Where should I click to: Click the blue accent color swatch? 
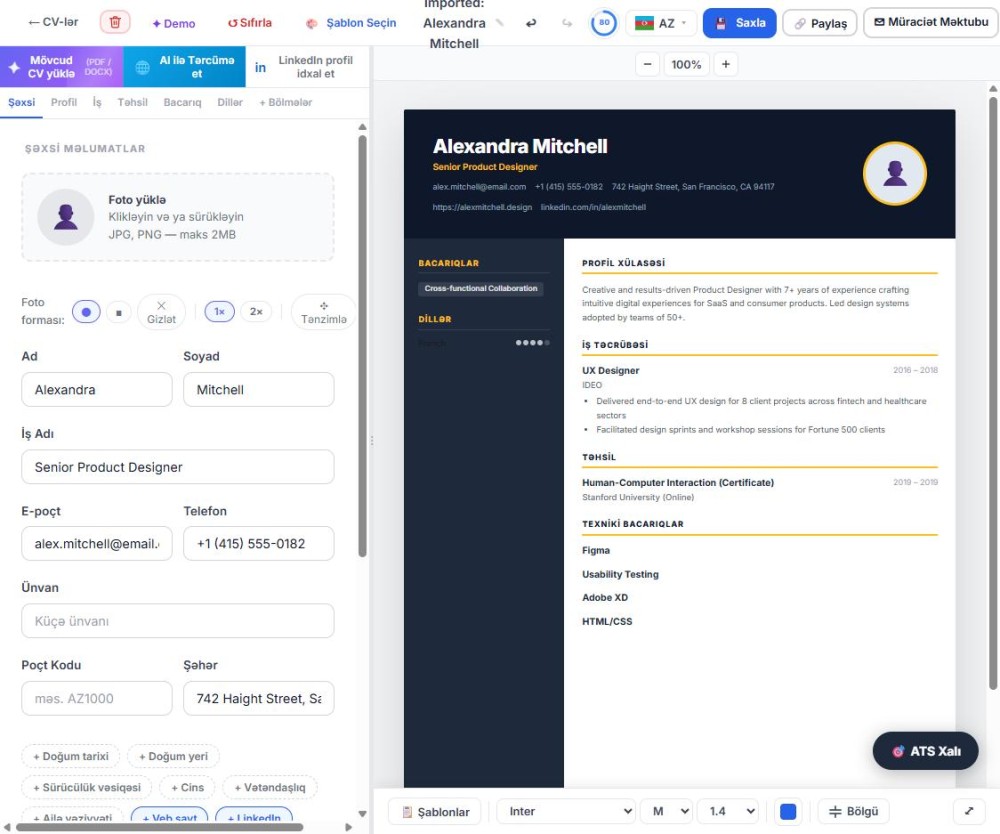(788, 811)
